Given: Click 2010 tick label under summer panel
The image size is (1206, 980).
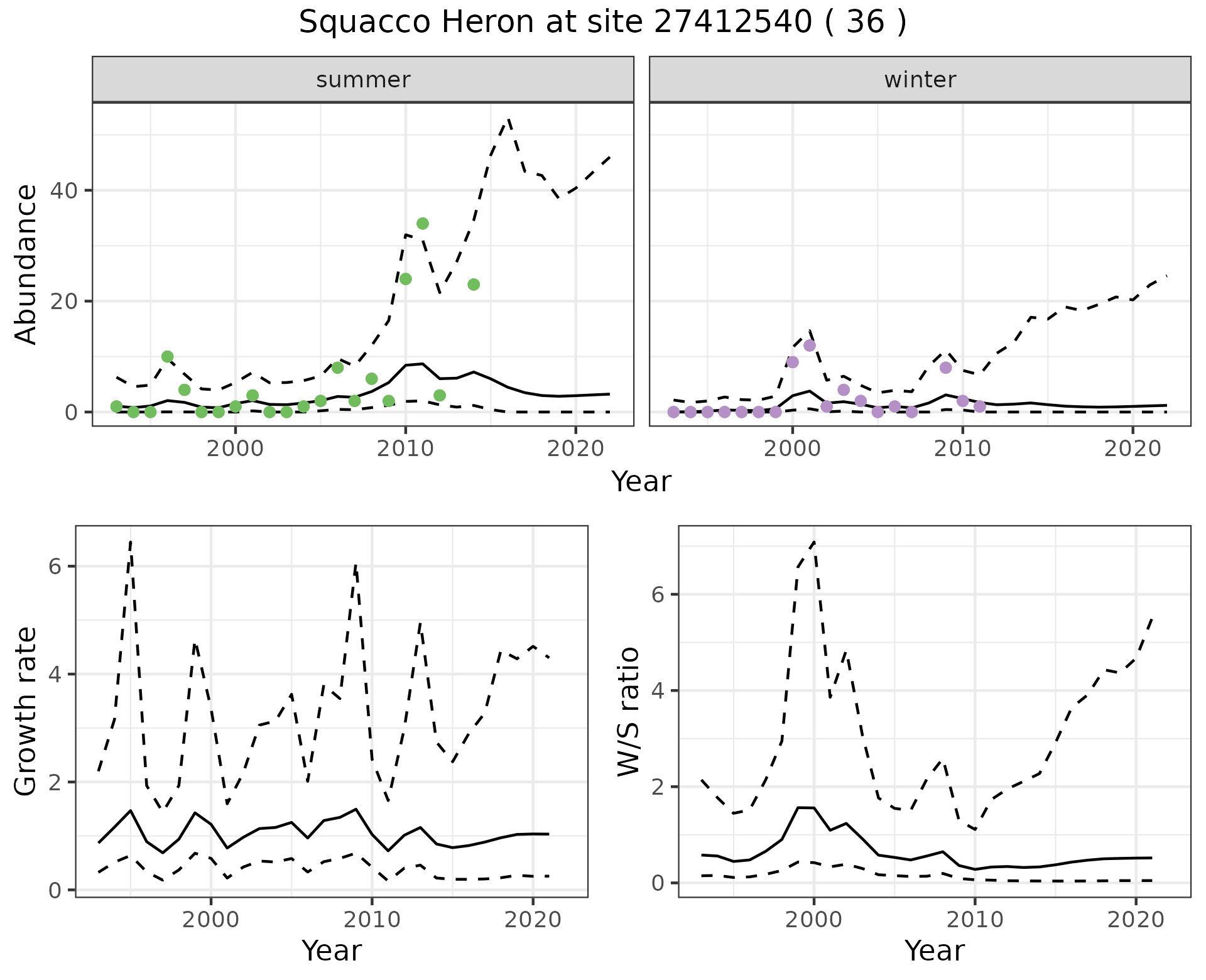Looking at the screenshot, I should pos(405,449).
